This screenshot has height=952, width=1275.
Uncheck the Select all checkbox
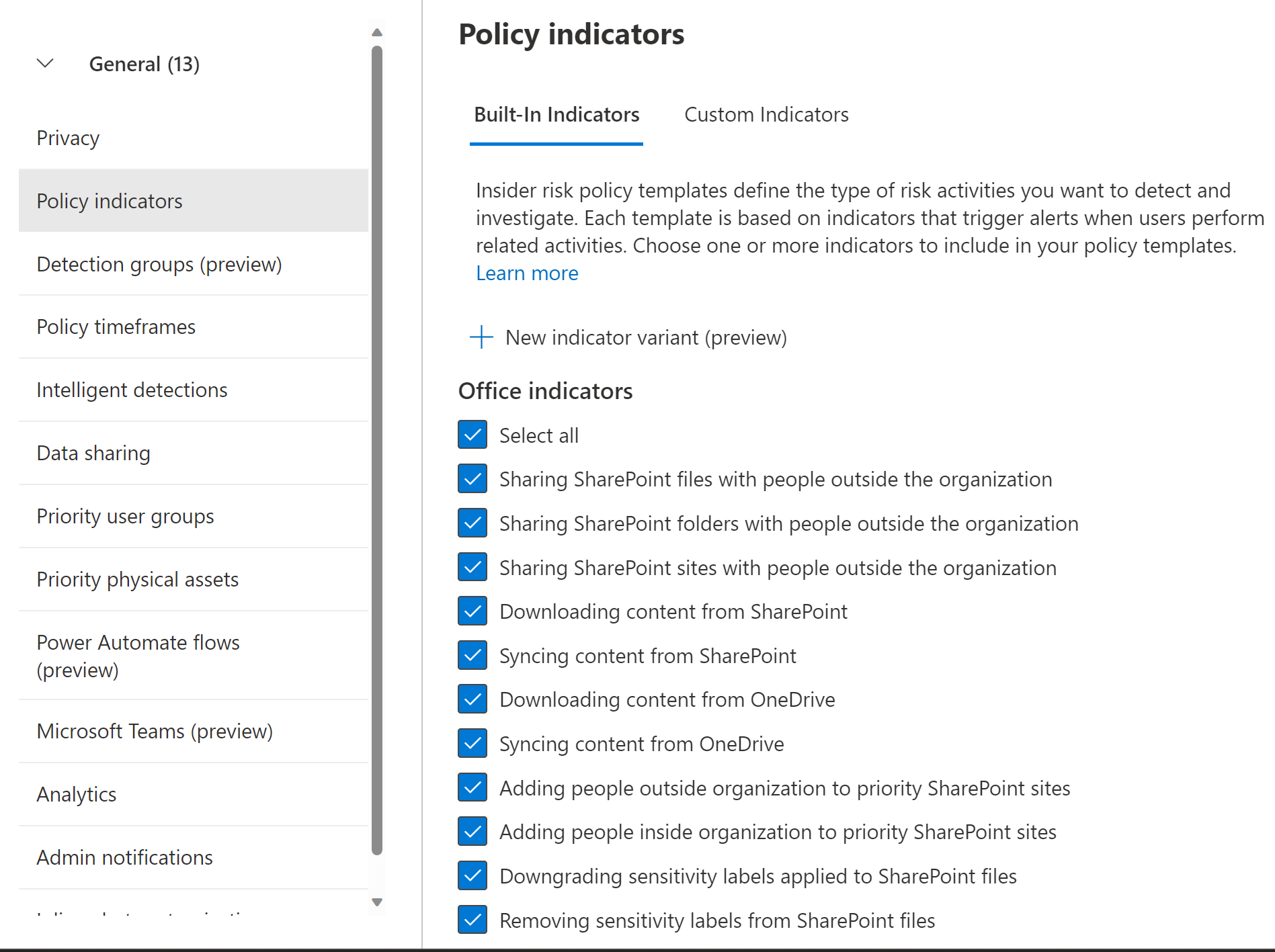click(x=472, y=435)
